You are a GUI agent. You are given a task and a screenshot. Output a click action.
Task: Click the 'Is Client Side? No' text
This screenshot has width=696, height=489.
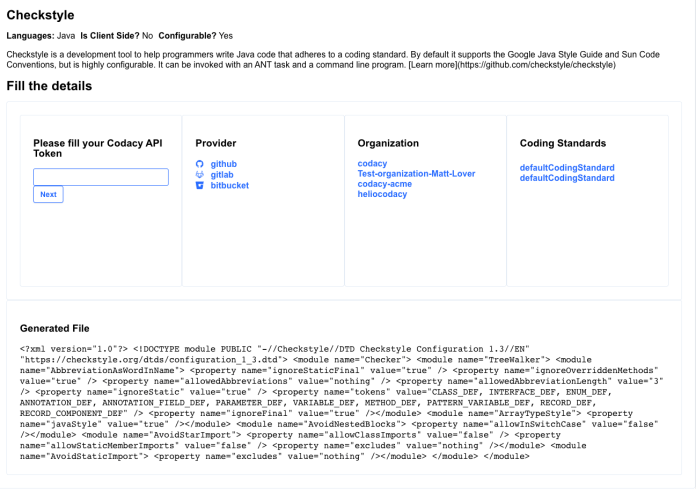pos(116,36)
